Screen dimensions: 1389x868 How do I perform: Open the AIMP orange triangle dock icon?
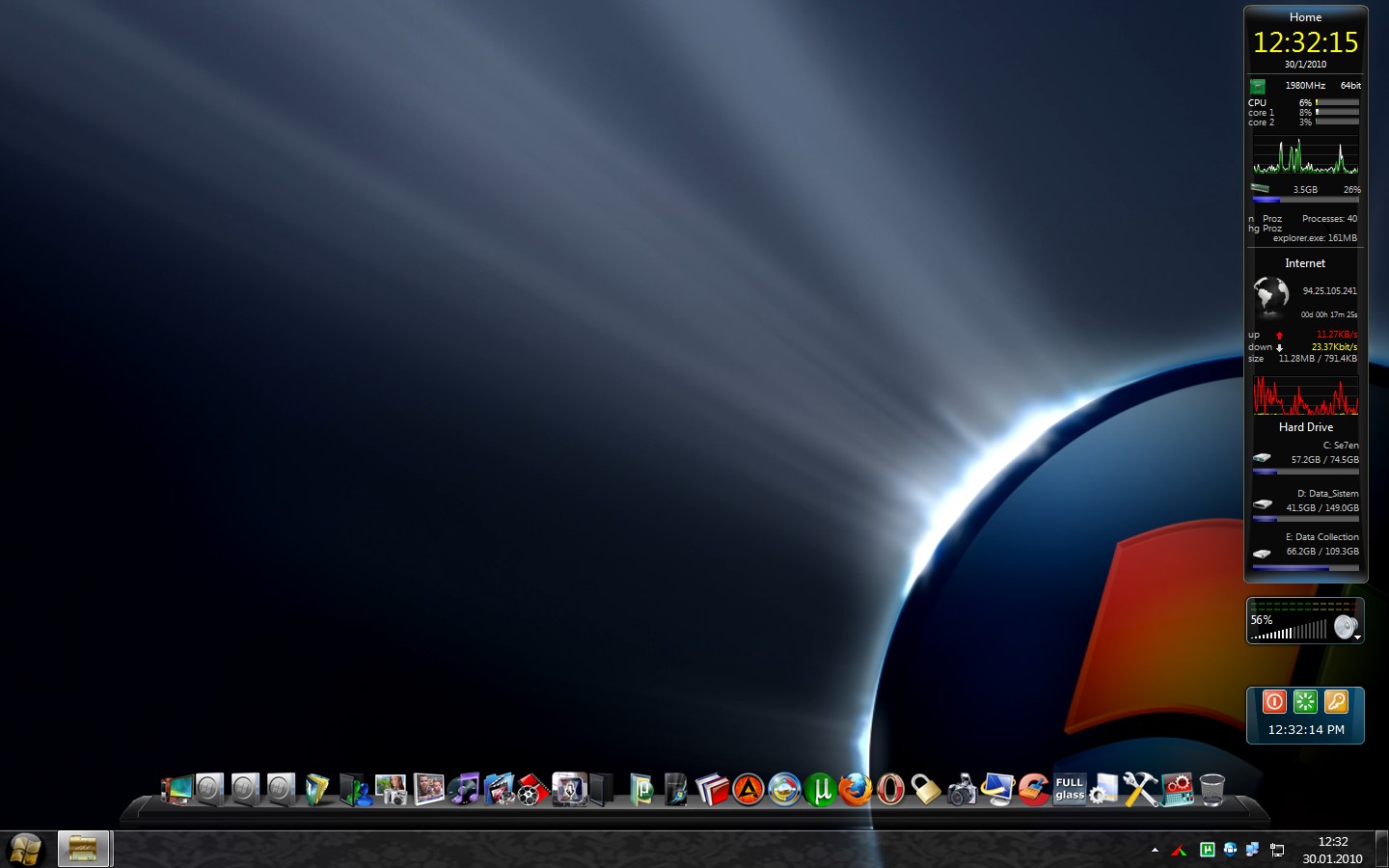pyautogui.click(x=748, y=790)
